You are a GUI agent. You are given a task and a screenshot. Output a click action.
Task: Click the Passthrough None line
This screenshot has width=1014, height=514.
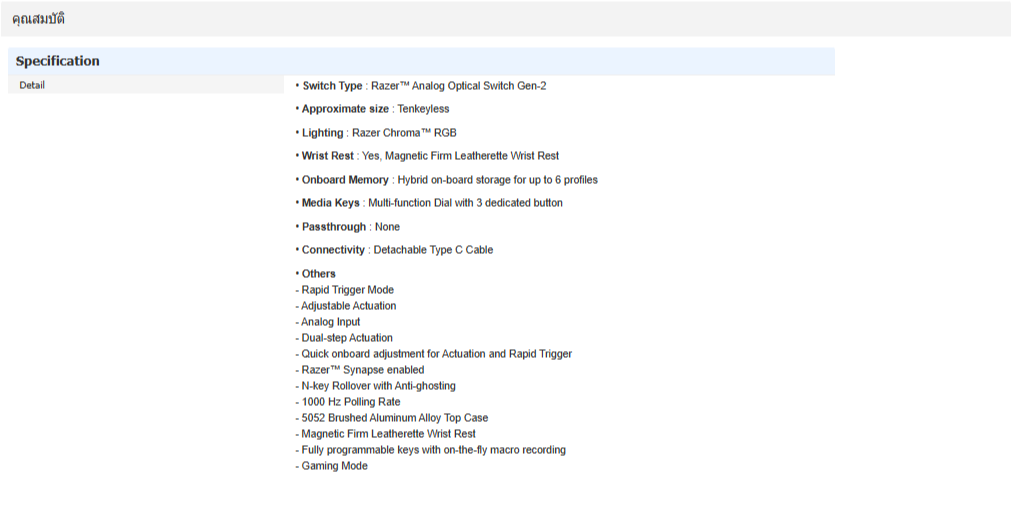point(348,227)
